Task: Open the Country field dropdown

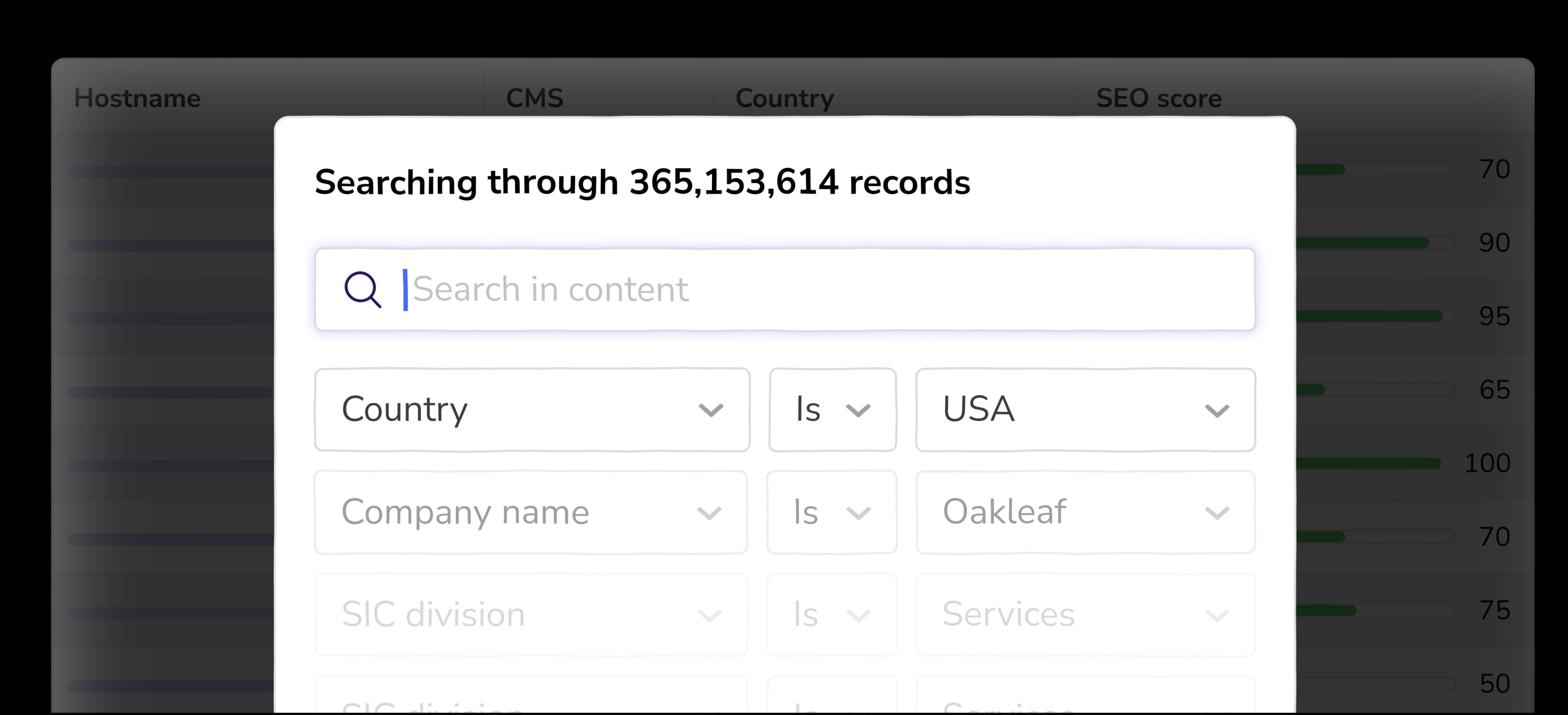Action: tap(532, 409)
